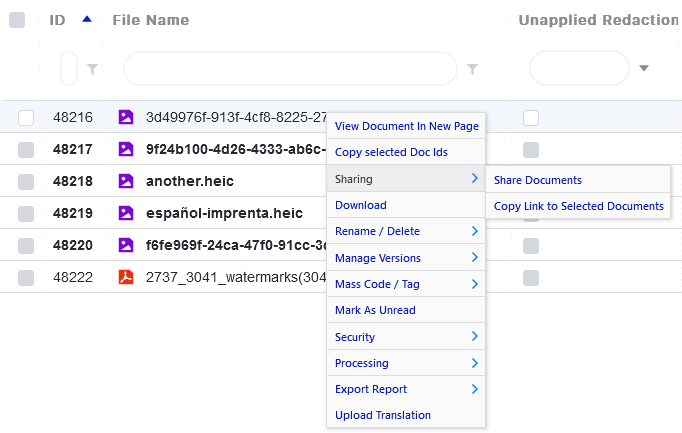This screenshot has width=682, height=433.
Task: Toggle Unapplied Redaction checkbox for row 48220
Action: click(531, 246)
